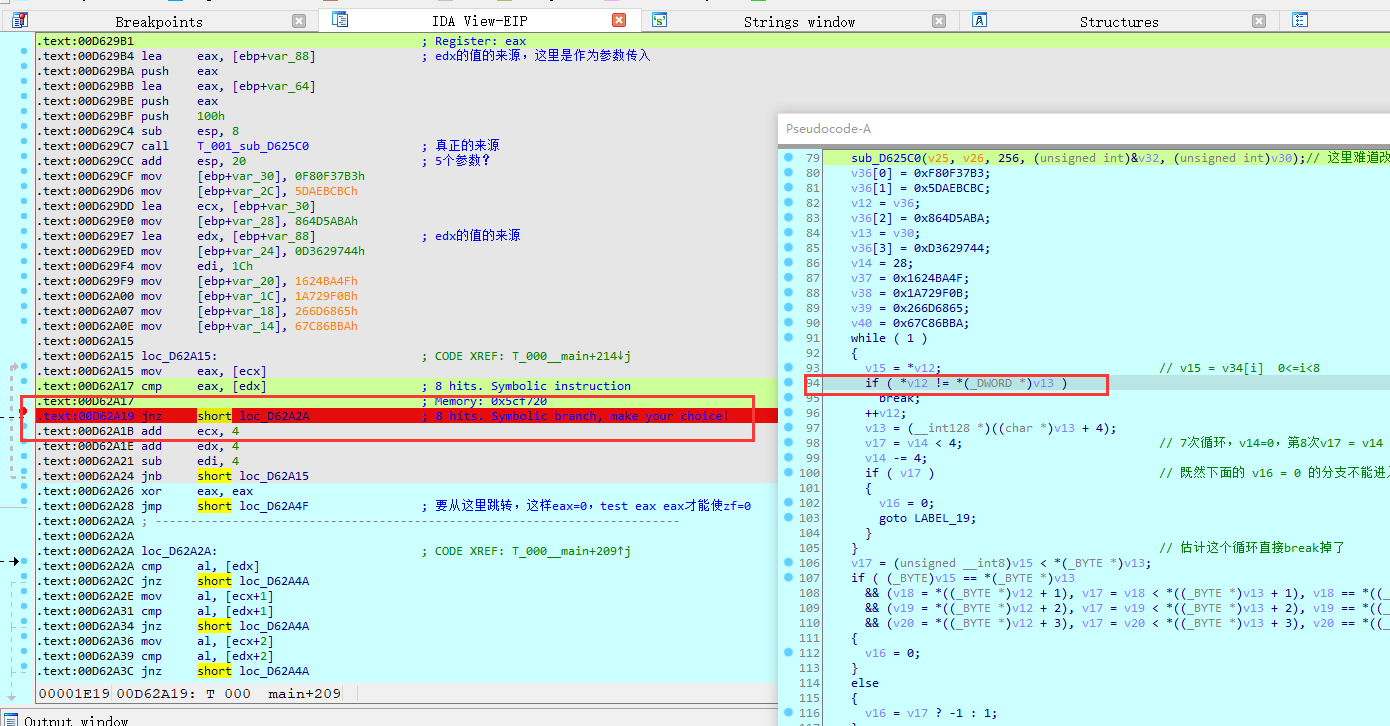Image resolution: width=1390 pixels, height=726 pixels.
Task: Click the IDA View-EIP tab icon
Action: click(340, 20)
